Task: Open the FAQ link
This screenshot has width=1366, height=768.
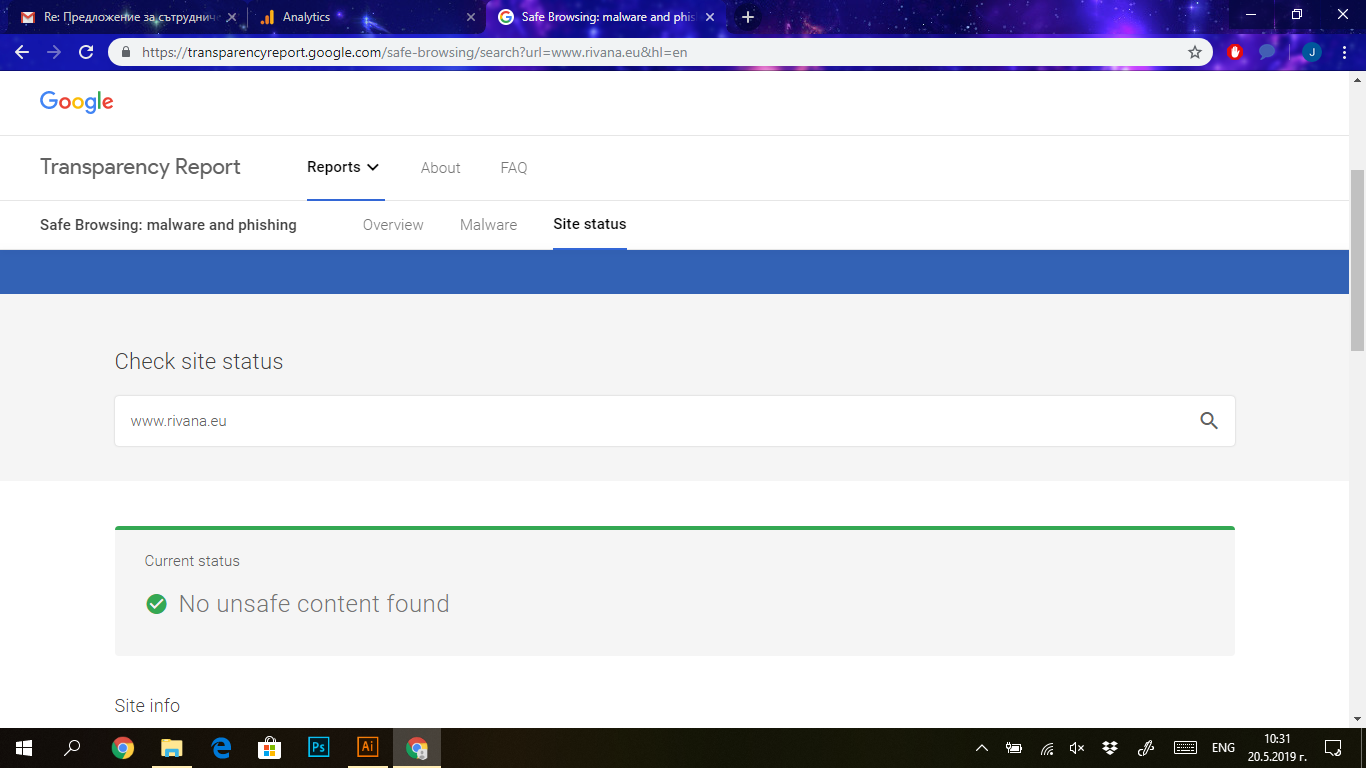Action: tap(513, 168)
